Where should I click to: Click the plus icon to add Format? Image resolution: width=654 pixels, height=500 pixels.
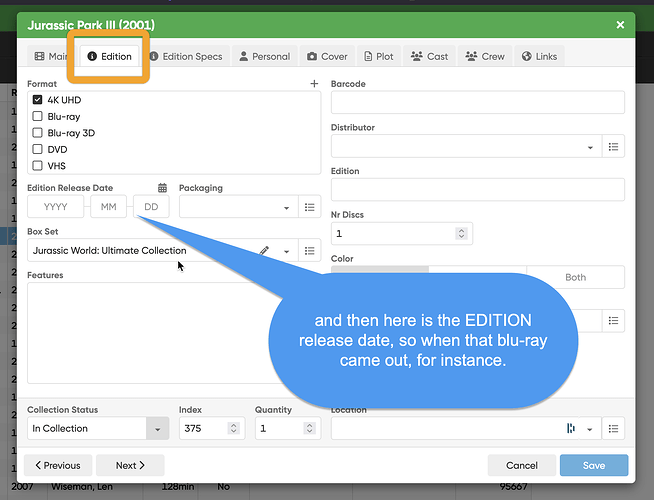click(x=314, y=85)
